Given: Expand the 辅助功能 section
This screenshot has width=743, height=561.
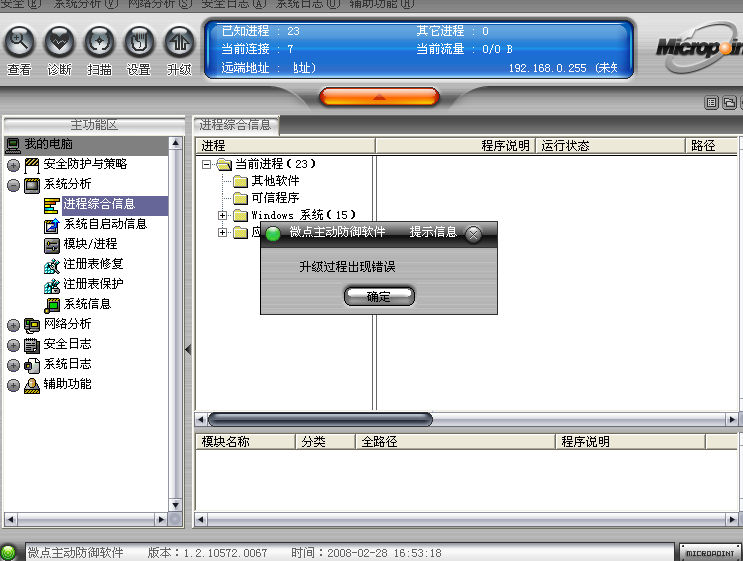Looking at the screenshot, I should click(x=13, y=386).
